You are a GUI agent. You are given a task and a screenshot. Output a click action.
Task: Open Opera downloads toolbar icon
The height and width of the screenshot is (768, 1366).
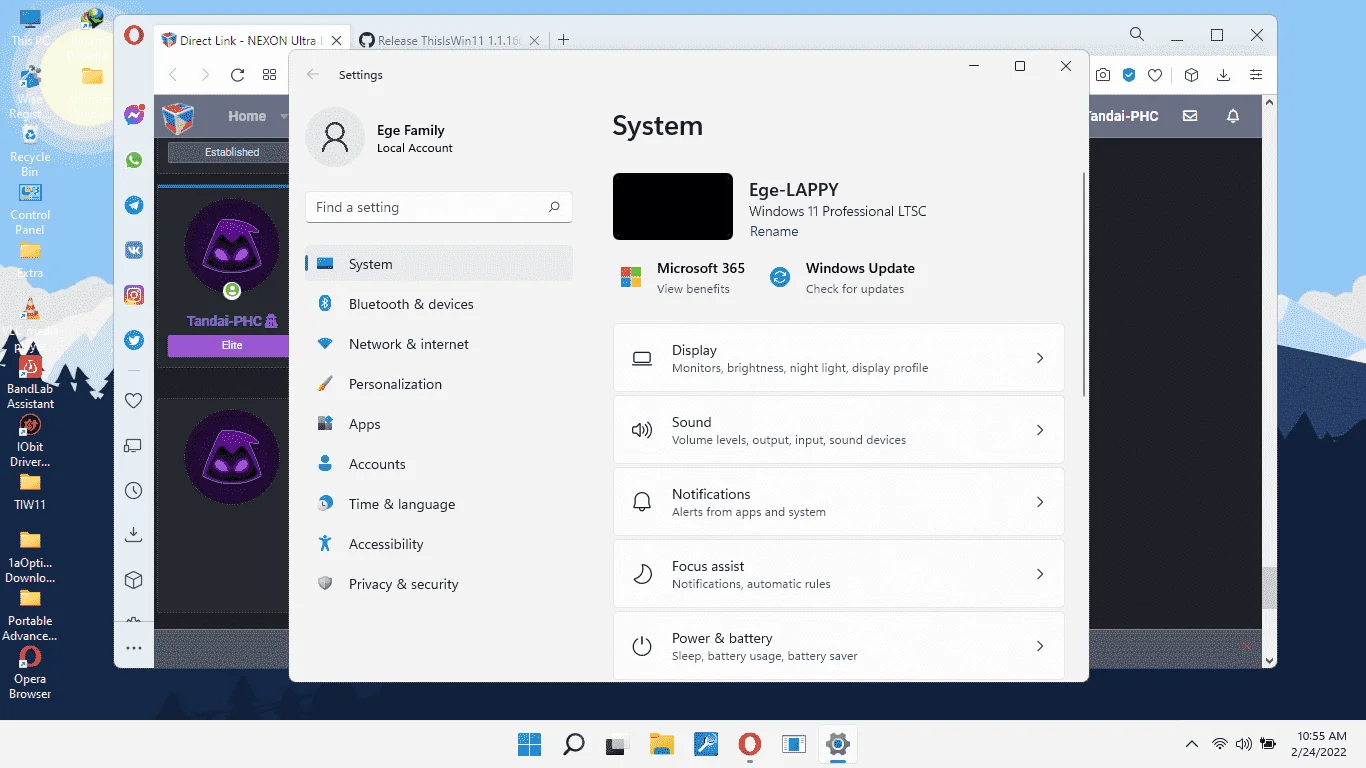pyautogui.click(x=1223, y=75)
